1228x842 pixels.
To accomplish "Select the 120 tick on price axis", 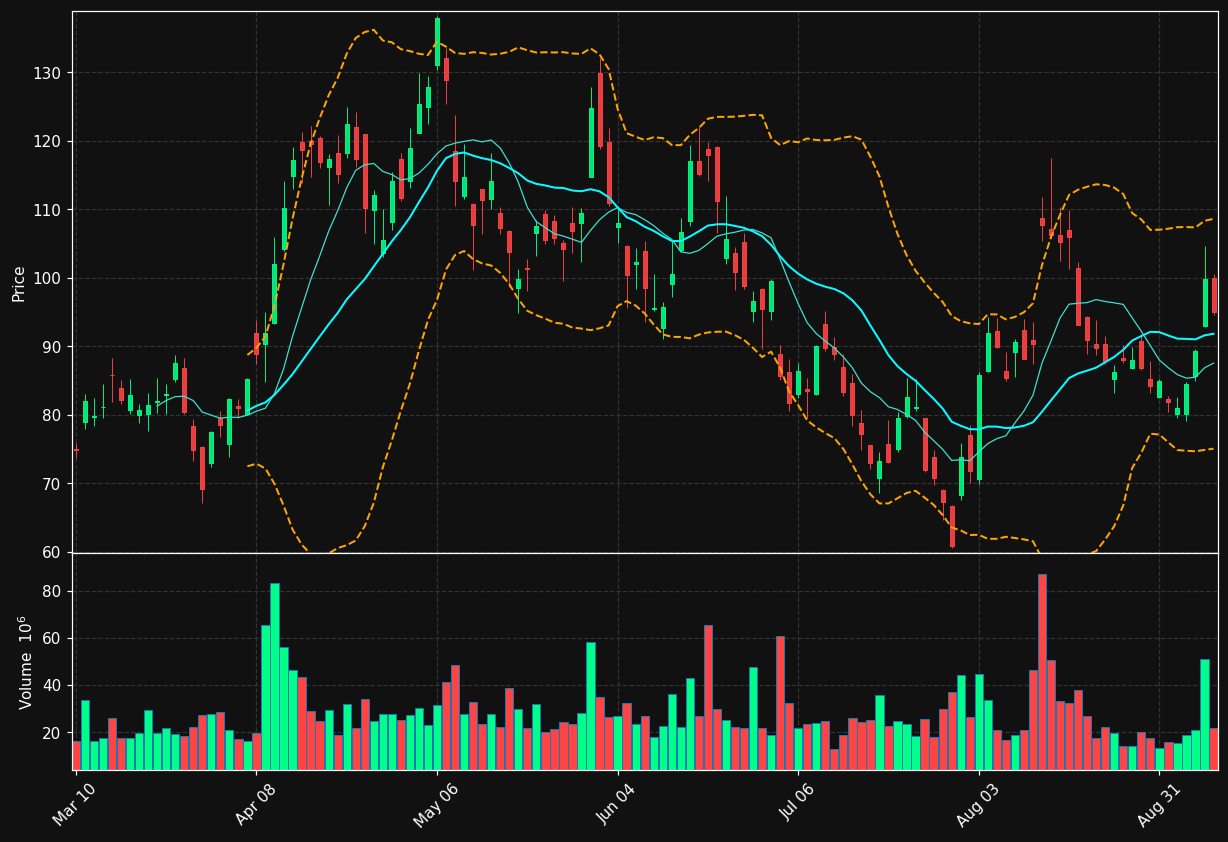I will 47,142.
